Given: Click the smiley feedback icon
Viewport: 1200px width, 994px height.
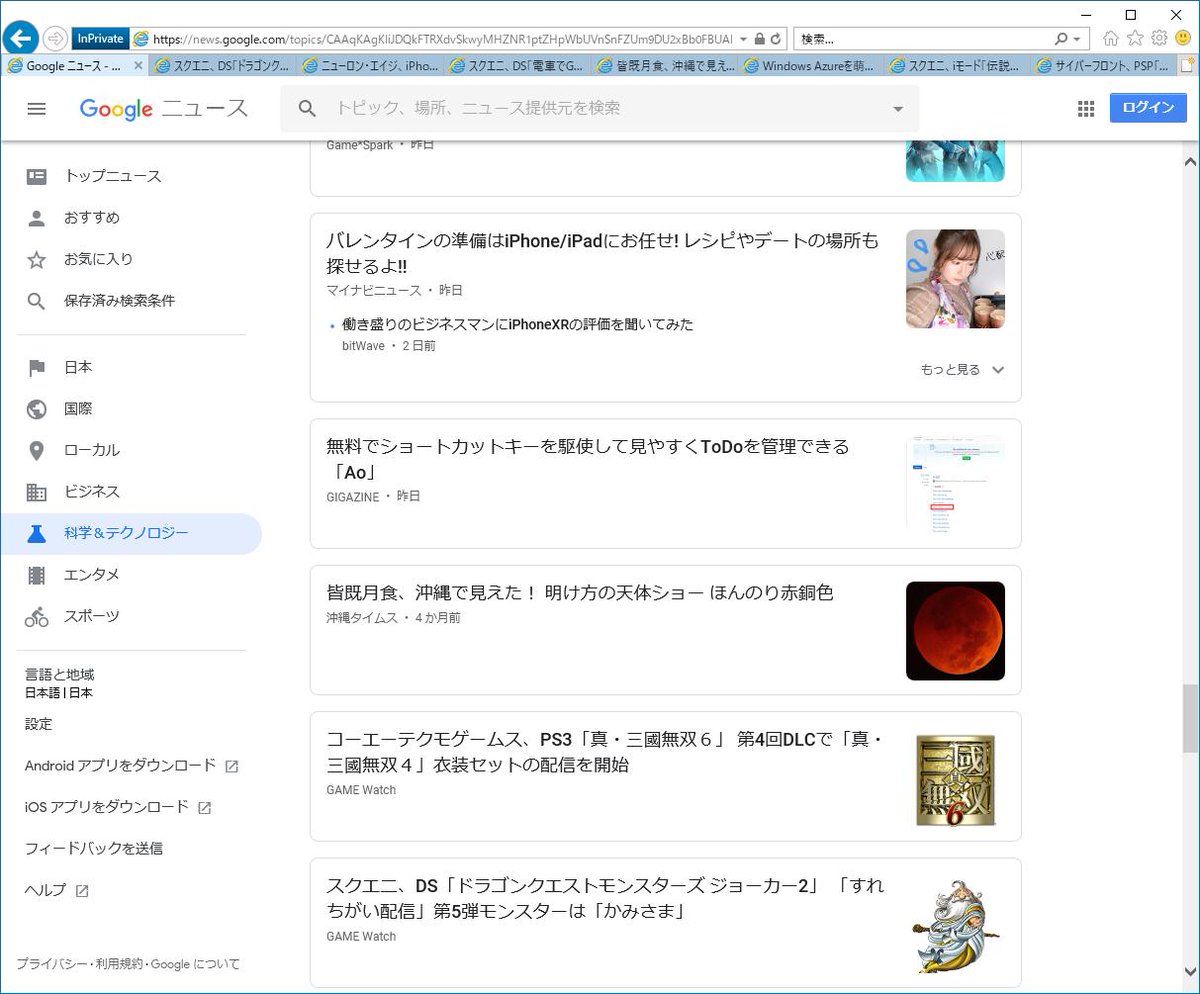Looking at the screenshot, I should coord(1183,38).
